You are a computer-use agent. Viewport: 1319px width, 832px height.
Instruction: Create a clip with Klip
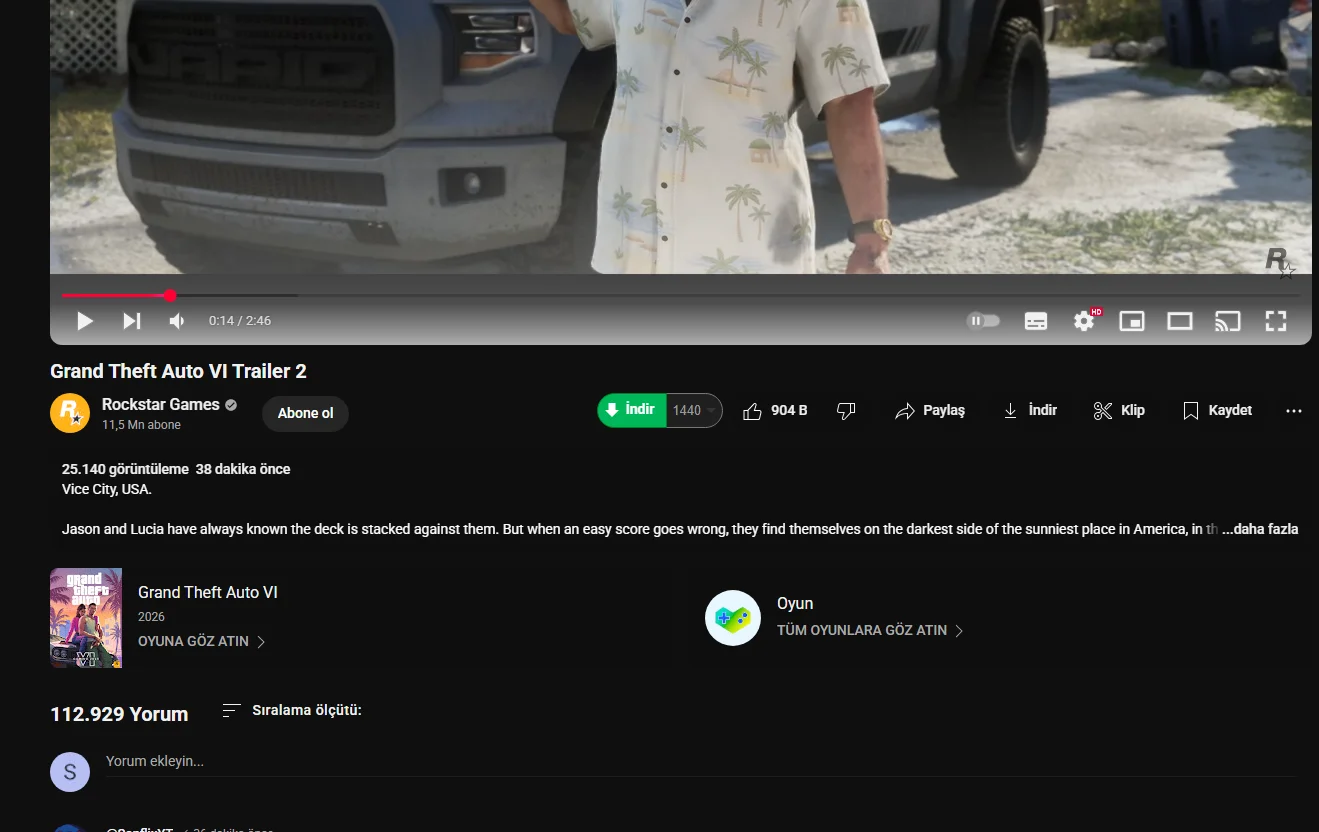click(1119, 410)
